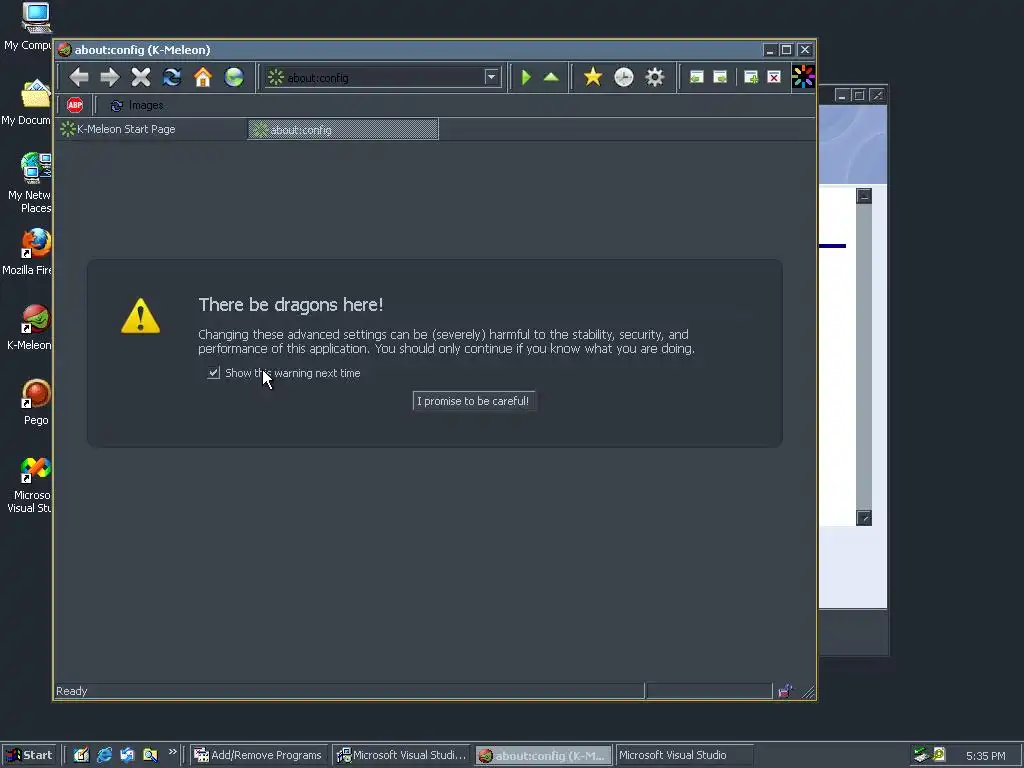Image resolution: width=1024 pixels, height=768 pixels.
Task: Toggle Images button in the privacy bar
Action: coord(137,105)
